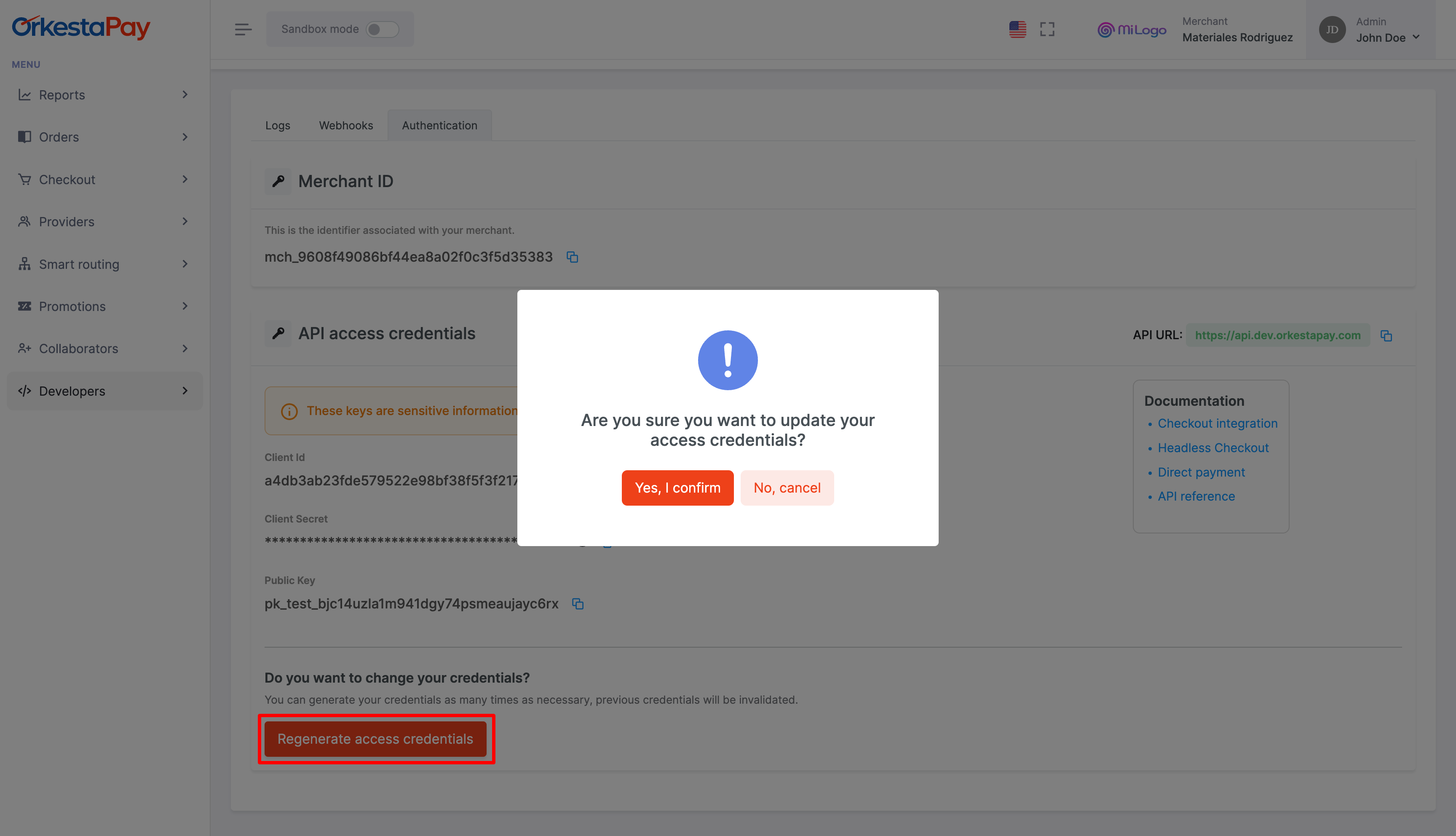Click No, cancel credentials update
This screenshot has height=836, width=1456.
click(787, 487)
